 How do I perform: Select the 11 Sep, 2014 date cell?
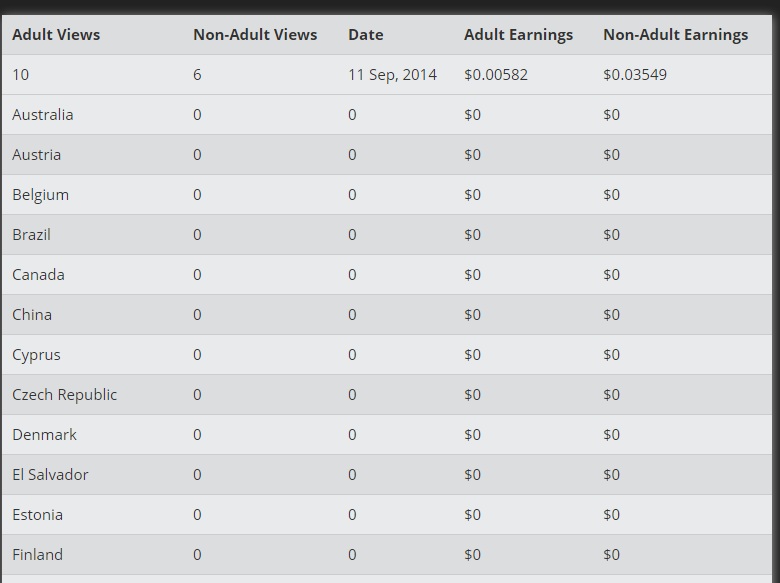[x=392, y=75]
